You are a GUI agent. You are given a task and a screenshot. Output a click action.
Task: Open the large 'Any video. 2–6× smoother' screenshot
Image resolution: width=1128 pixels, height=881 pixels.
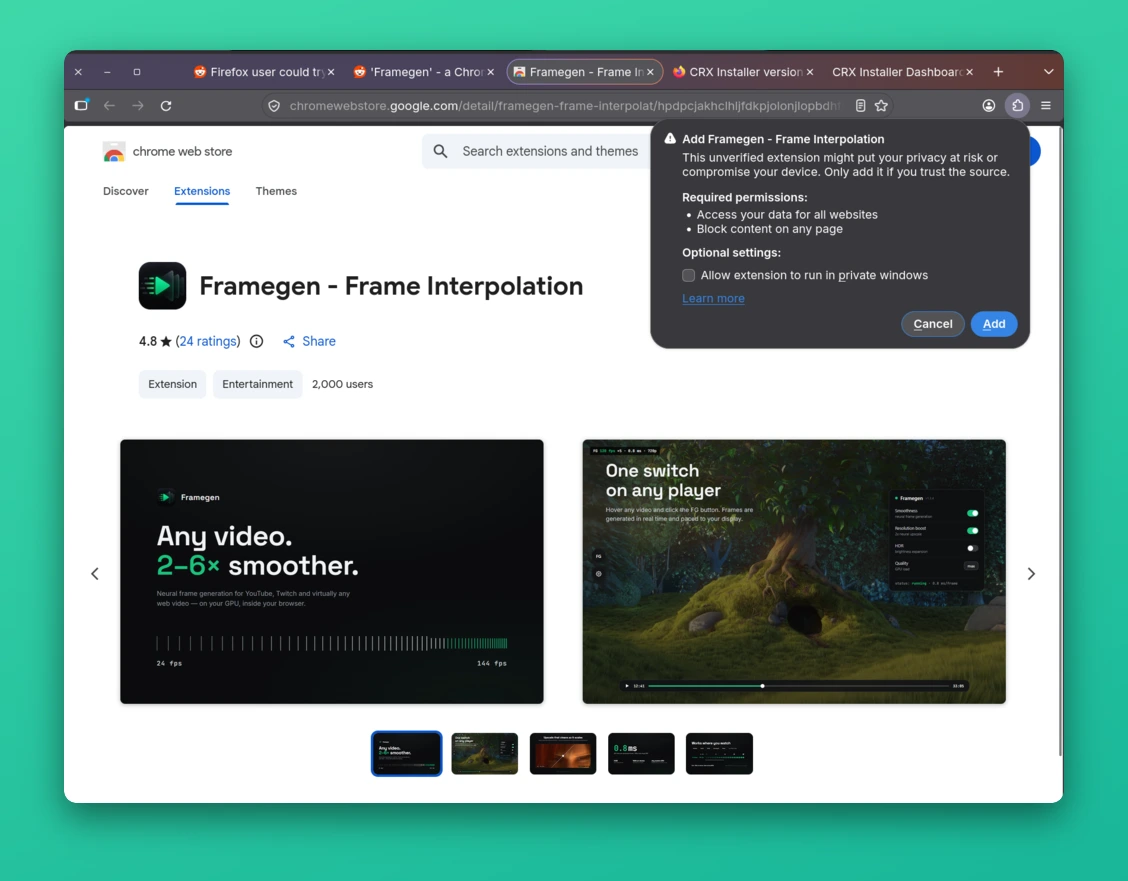pos(332,572)
